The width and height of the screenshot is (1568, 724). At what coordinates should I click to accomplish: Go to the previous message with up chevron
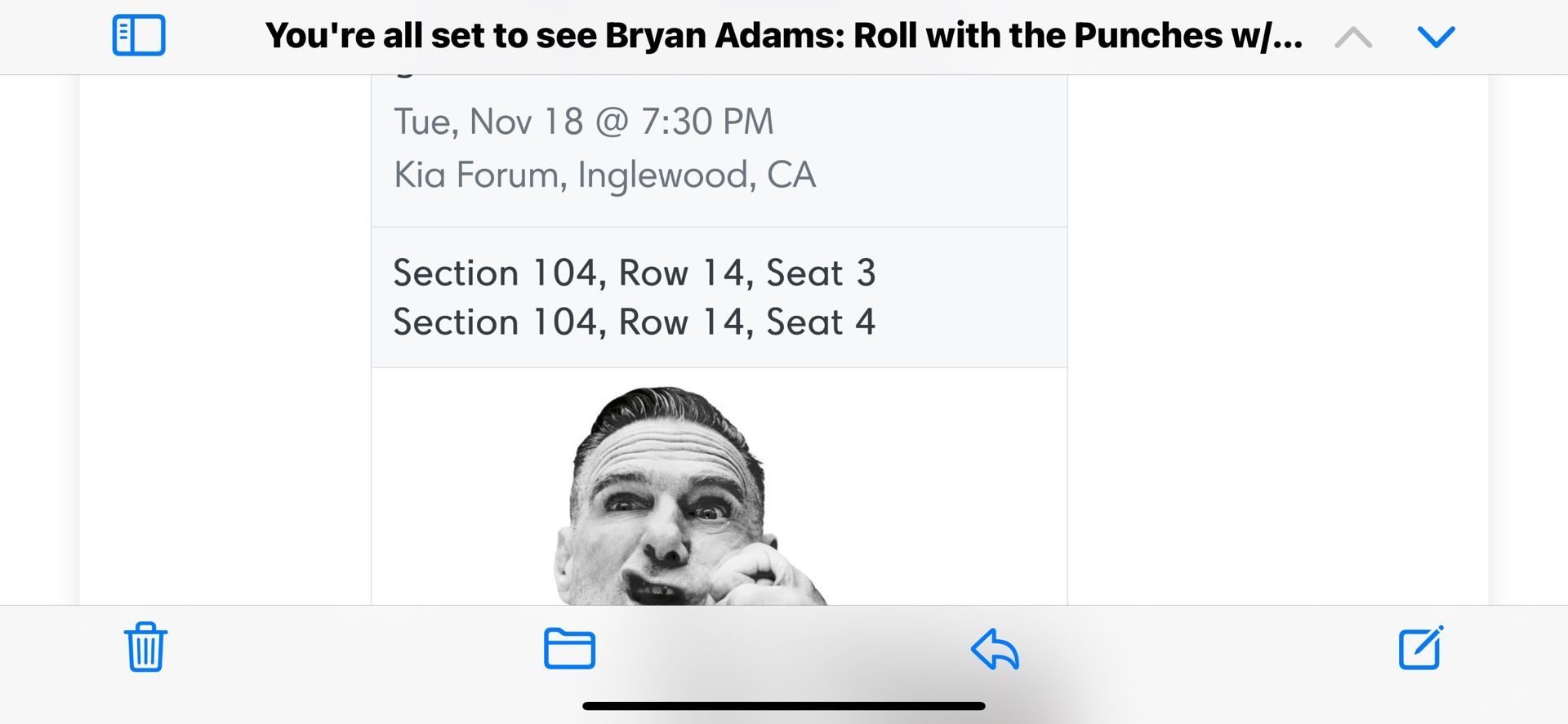tap(1353, 37)
